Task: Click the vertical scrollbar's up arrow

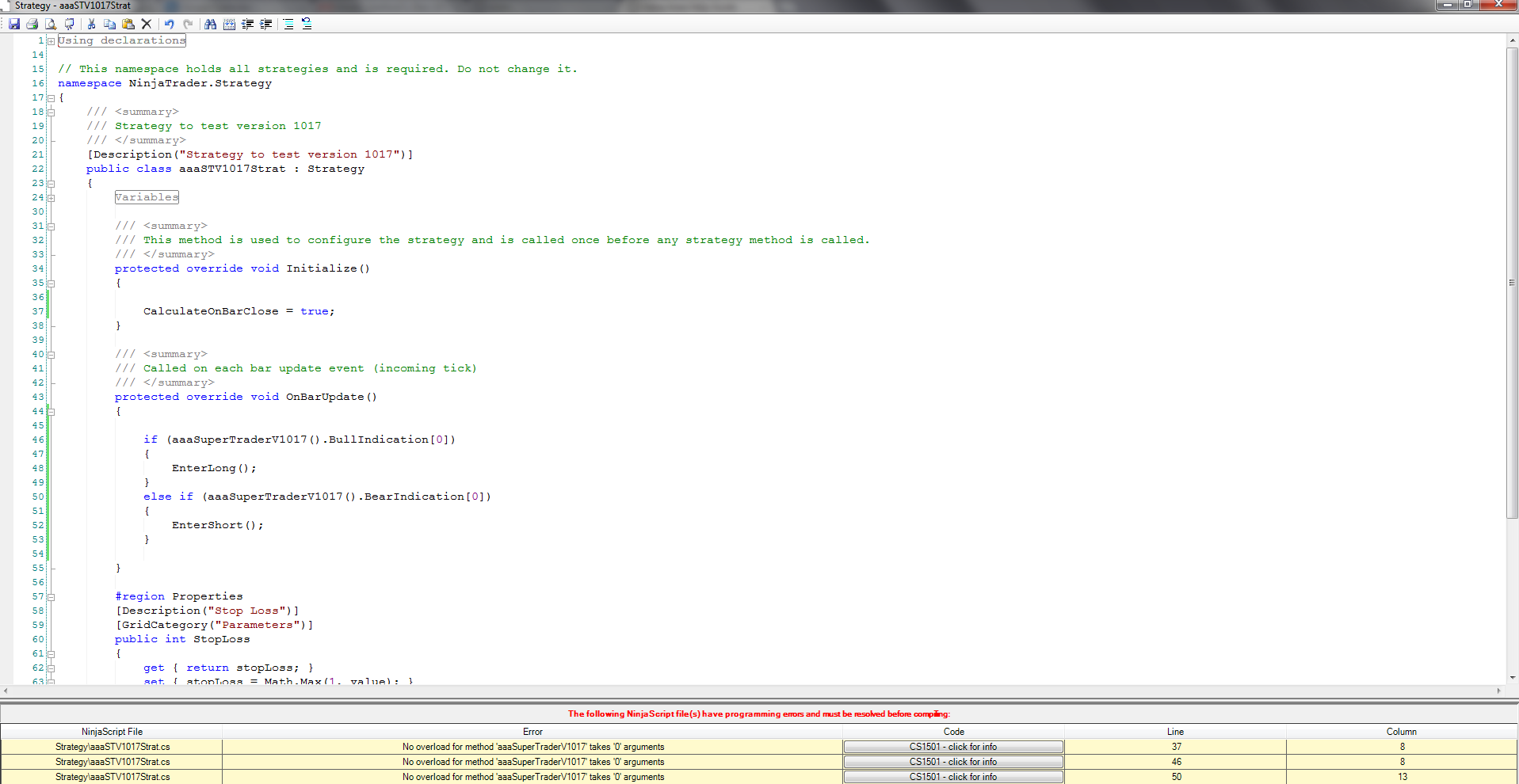Action: pos(1512,39)
